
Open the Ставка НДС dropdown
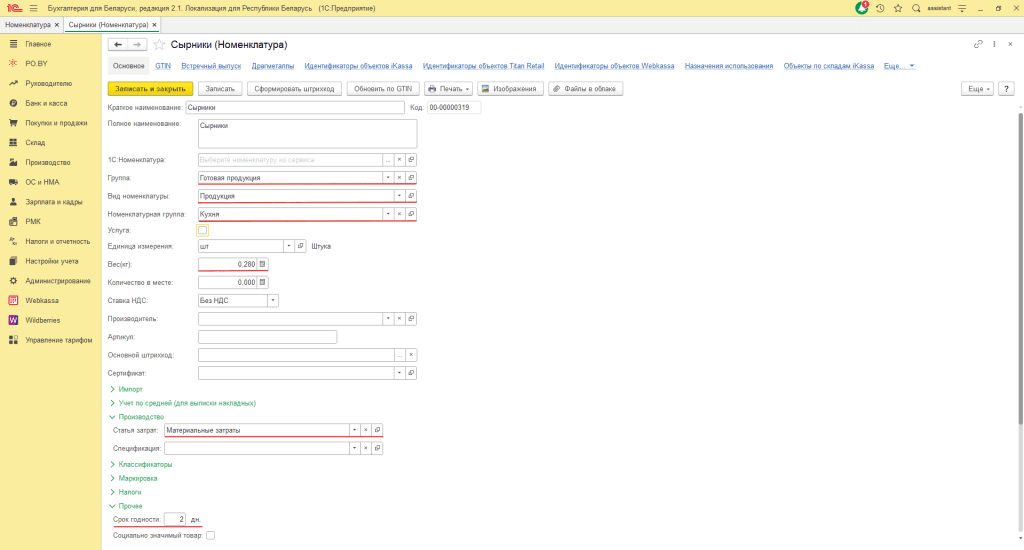pos(273,299)
